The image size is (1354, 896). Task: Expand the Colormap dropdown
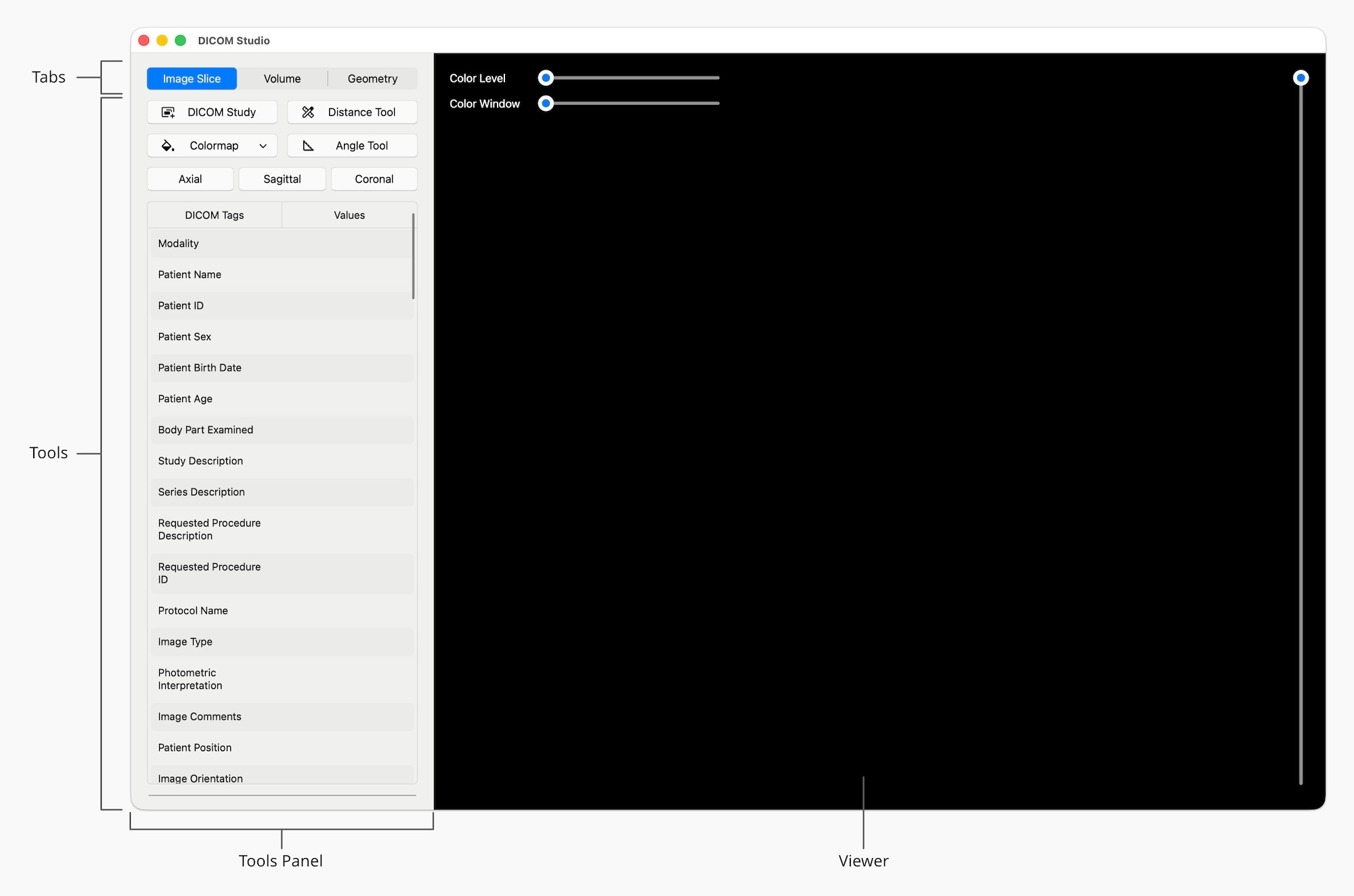(263, 145)
